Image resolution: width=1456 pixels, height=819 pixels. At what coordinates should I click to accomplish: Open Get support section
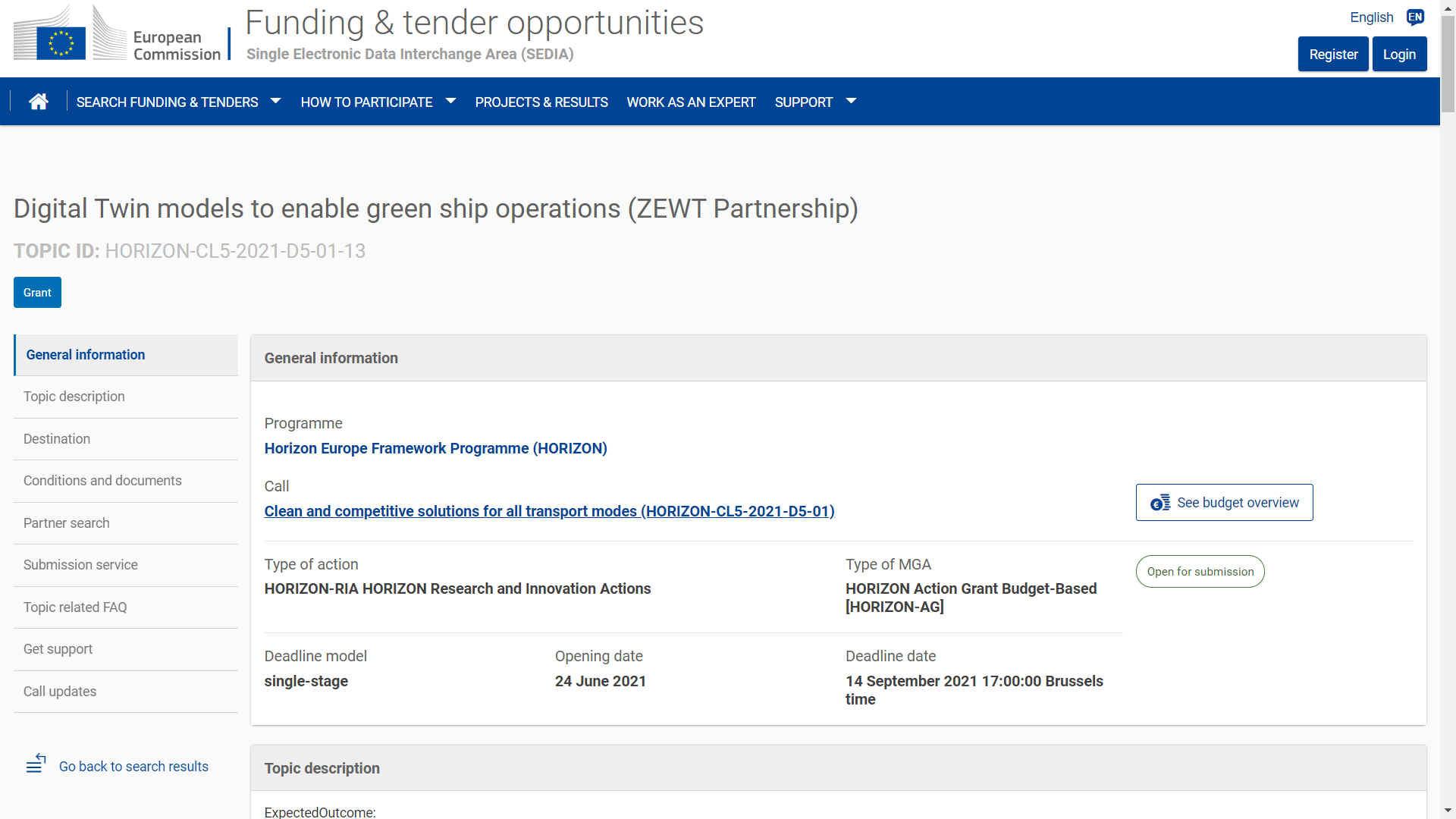tap(126, 649)
